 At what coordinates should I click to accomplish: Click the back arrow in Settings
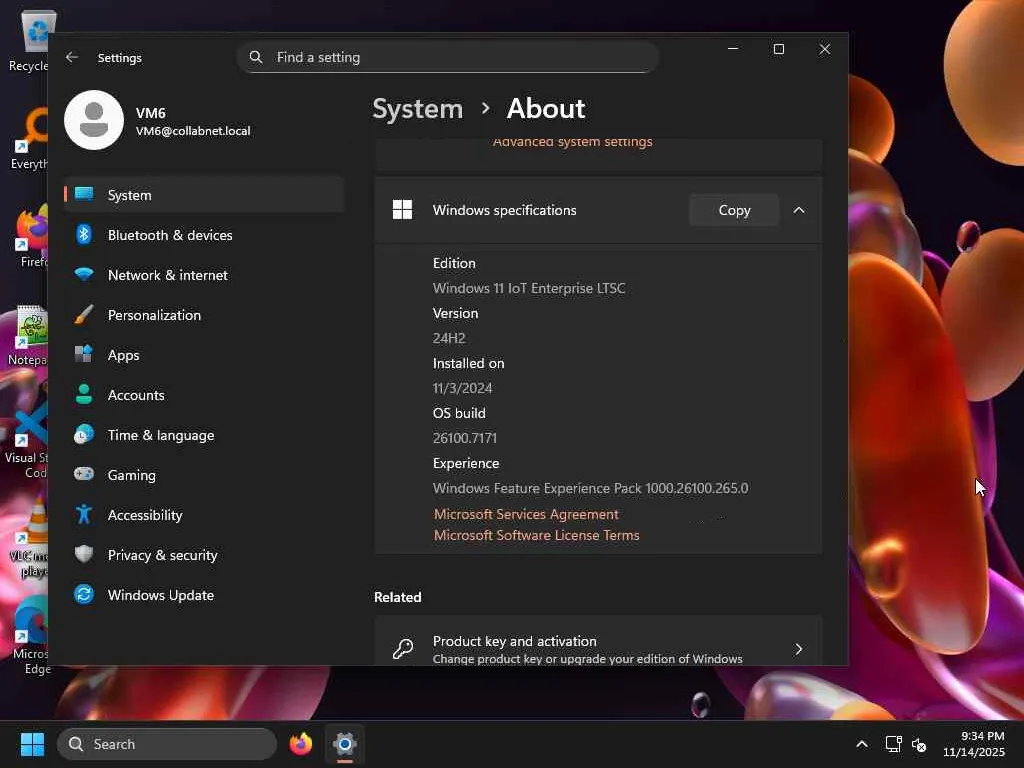[x=72, y=57]
